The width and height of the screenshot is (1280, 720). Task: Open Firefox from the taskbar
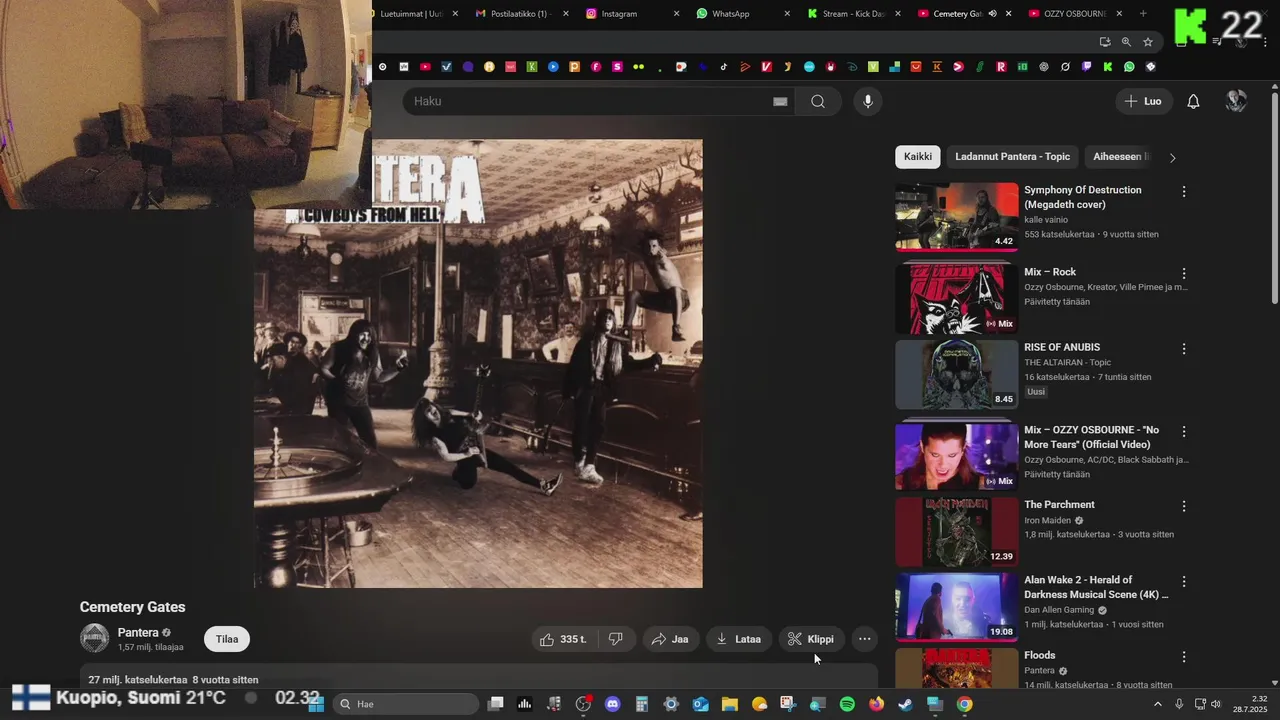[x=876, y=704]
